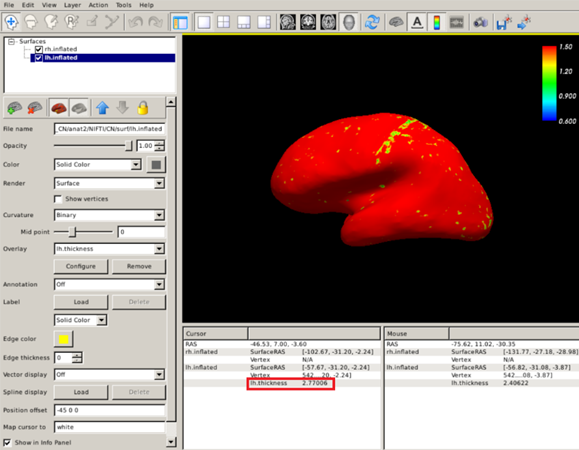The width and height of the screenshot is (579, 450).
Task: Click the overlay Configure button
Action: (81, 266)
